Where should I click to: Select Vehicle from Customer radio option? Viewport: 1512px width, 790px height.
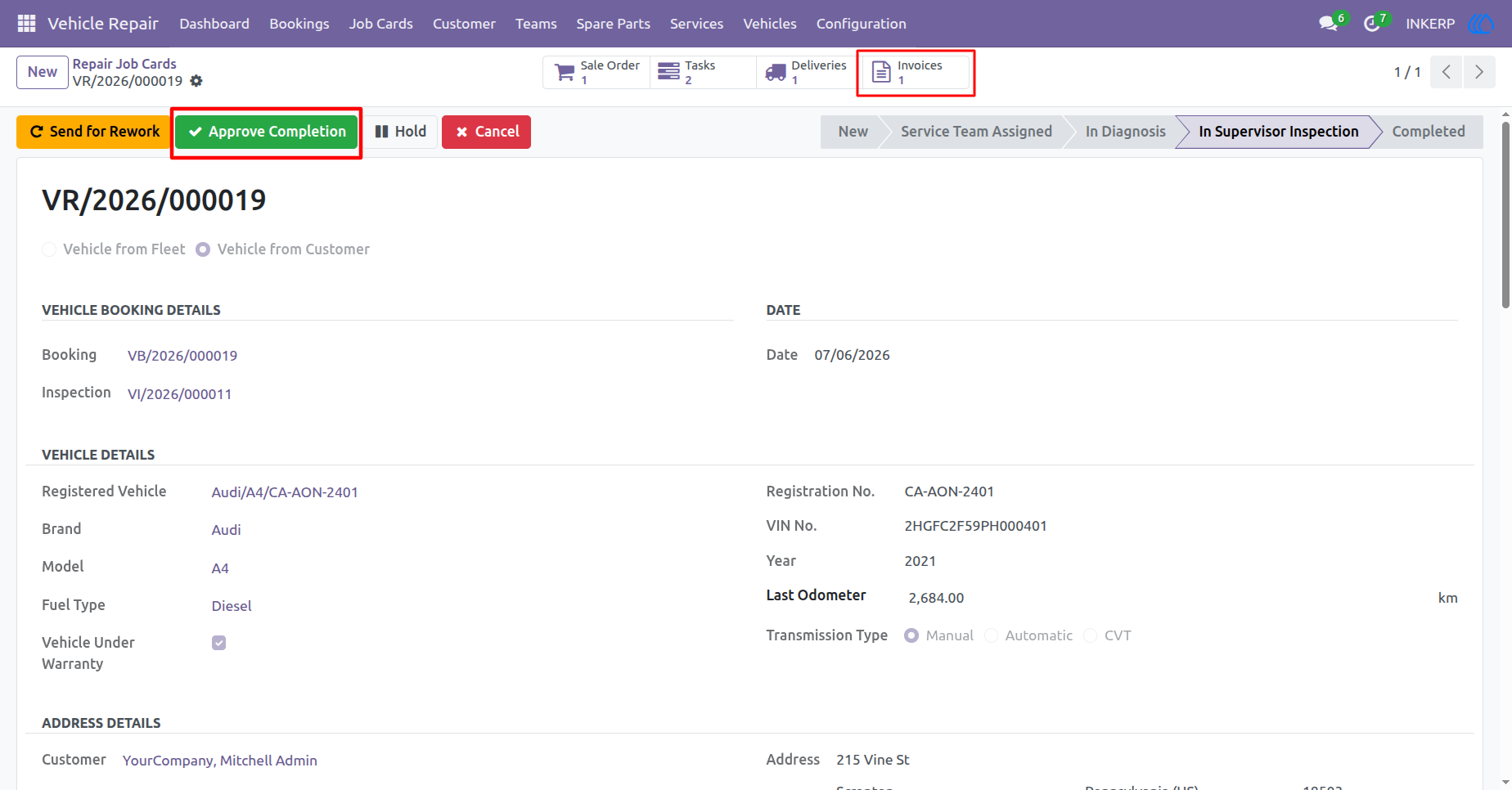[x=203, y=249]
